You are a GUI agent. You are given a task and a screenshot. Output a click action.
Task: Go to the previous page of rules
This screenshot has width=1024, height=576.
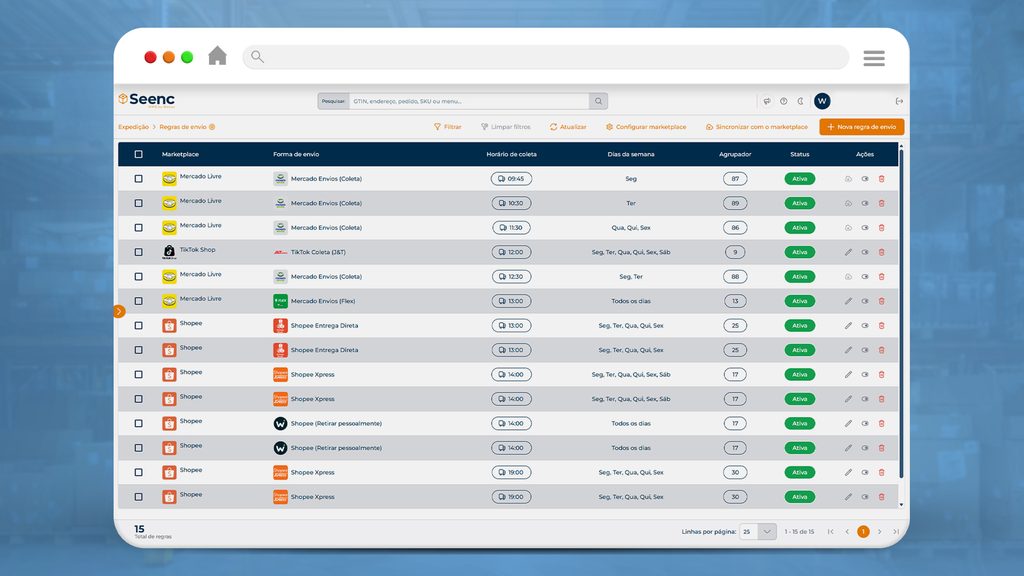click(847, 532)
